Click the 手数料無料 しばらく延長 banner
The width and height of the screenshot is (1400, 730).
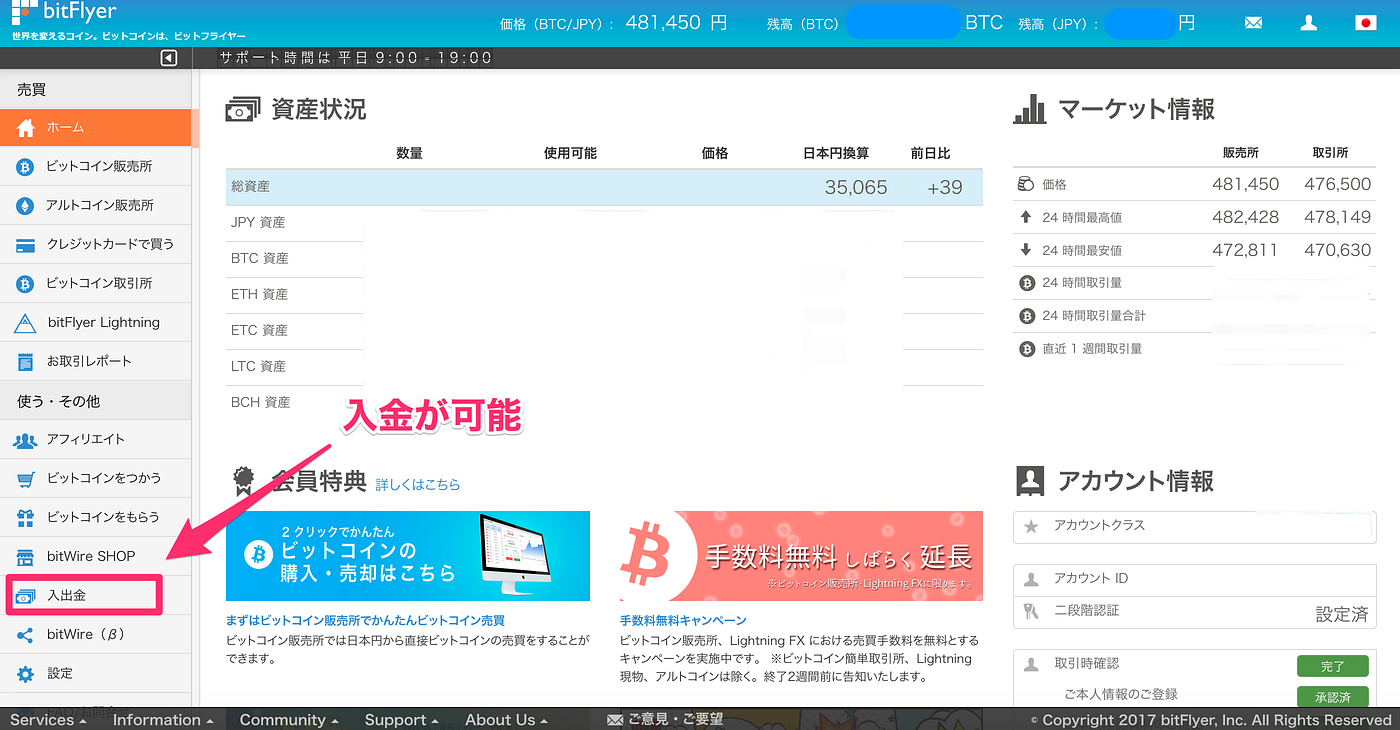pyautogui.click(x=801, y=556)
